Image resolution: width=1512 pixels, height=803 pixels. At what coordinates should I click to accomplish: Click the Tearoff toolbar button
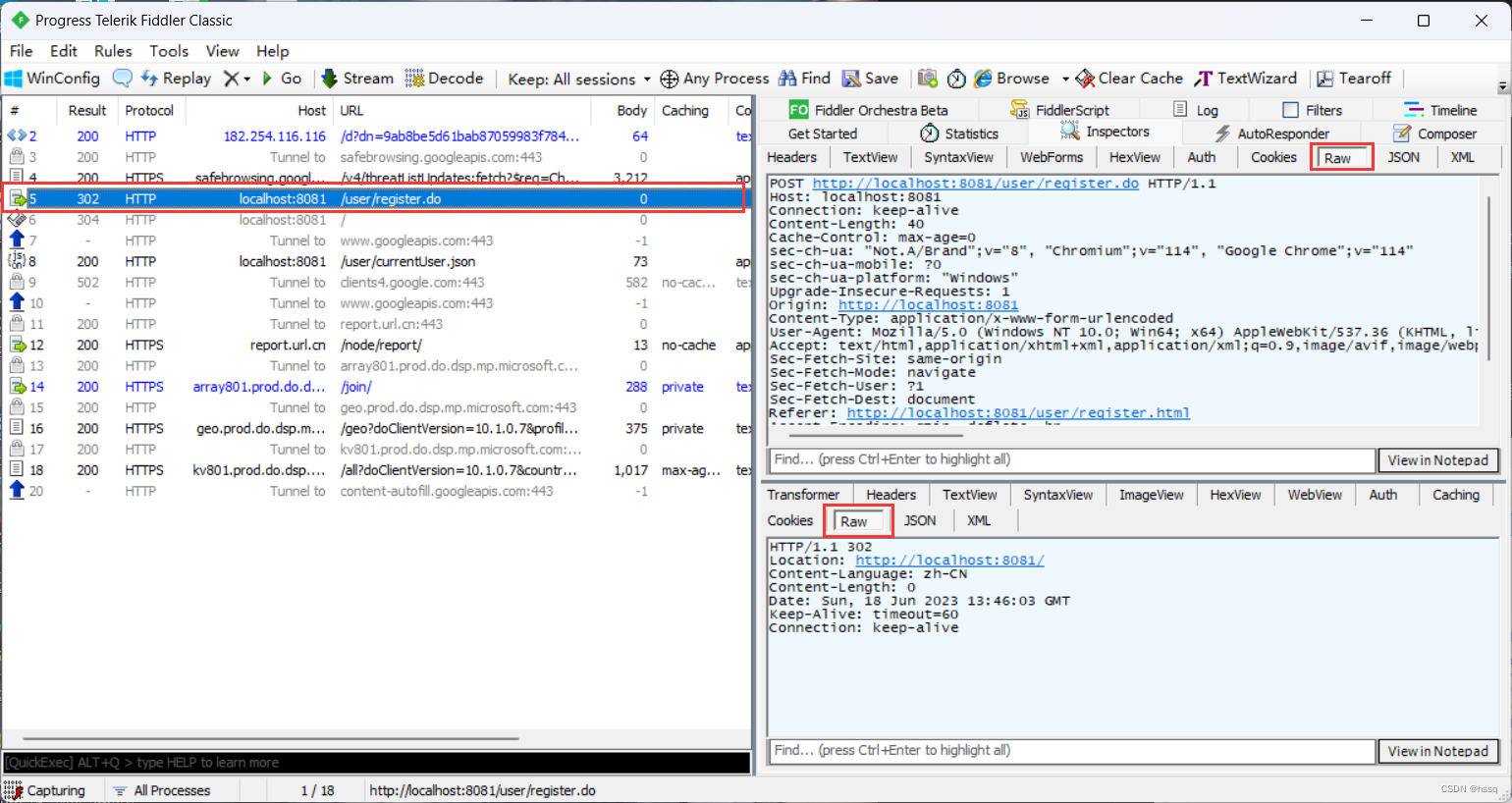[1354, 79]
